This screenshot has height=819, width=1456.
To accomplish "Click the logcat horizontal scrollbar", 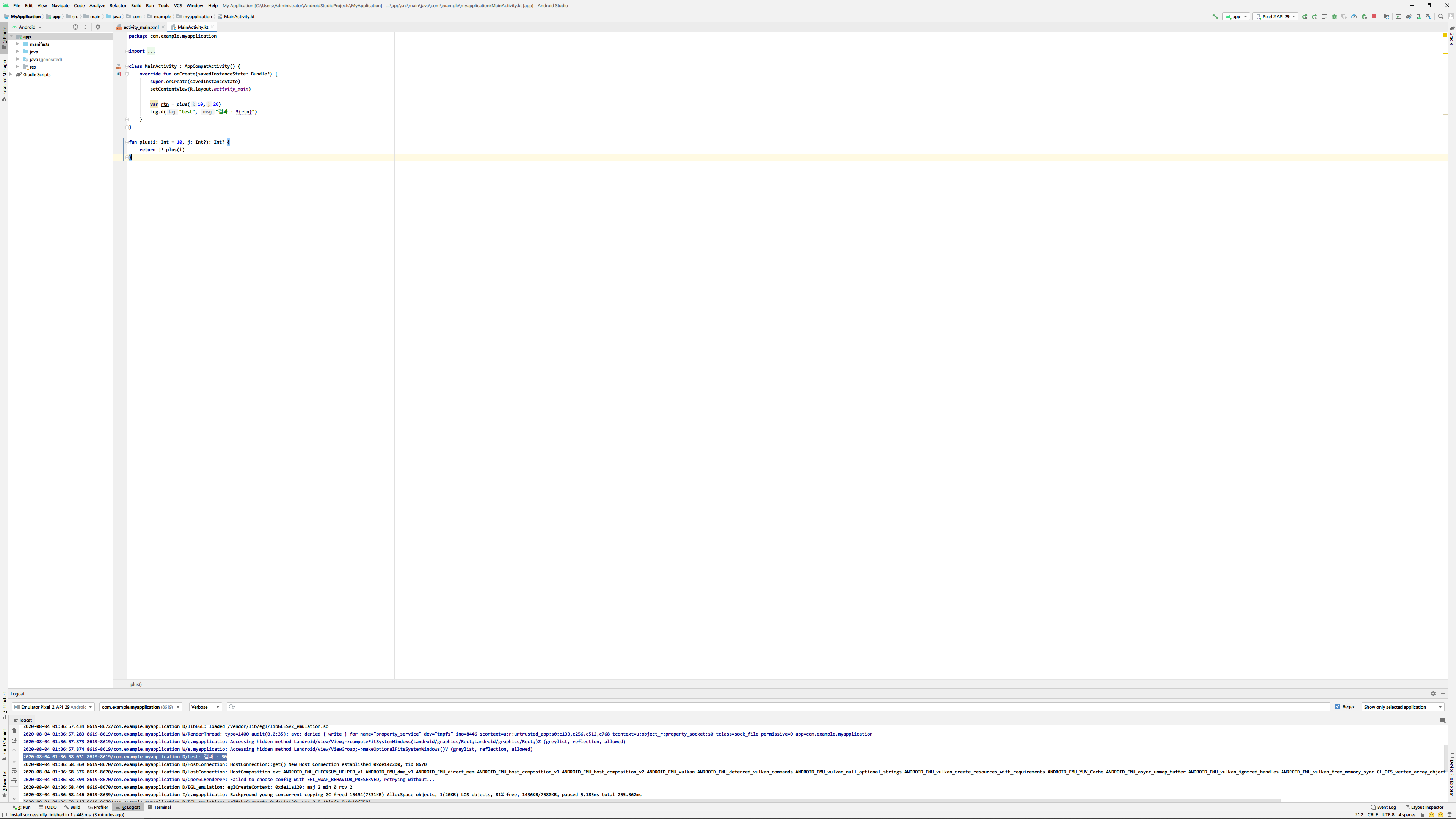I will [x=650, y=800].
